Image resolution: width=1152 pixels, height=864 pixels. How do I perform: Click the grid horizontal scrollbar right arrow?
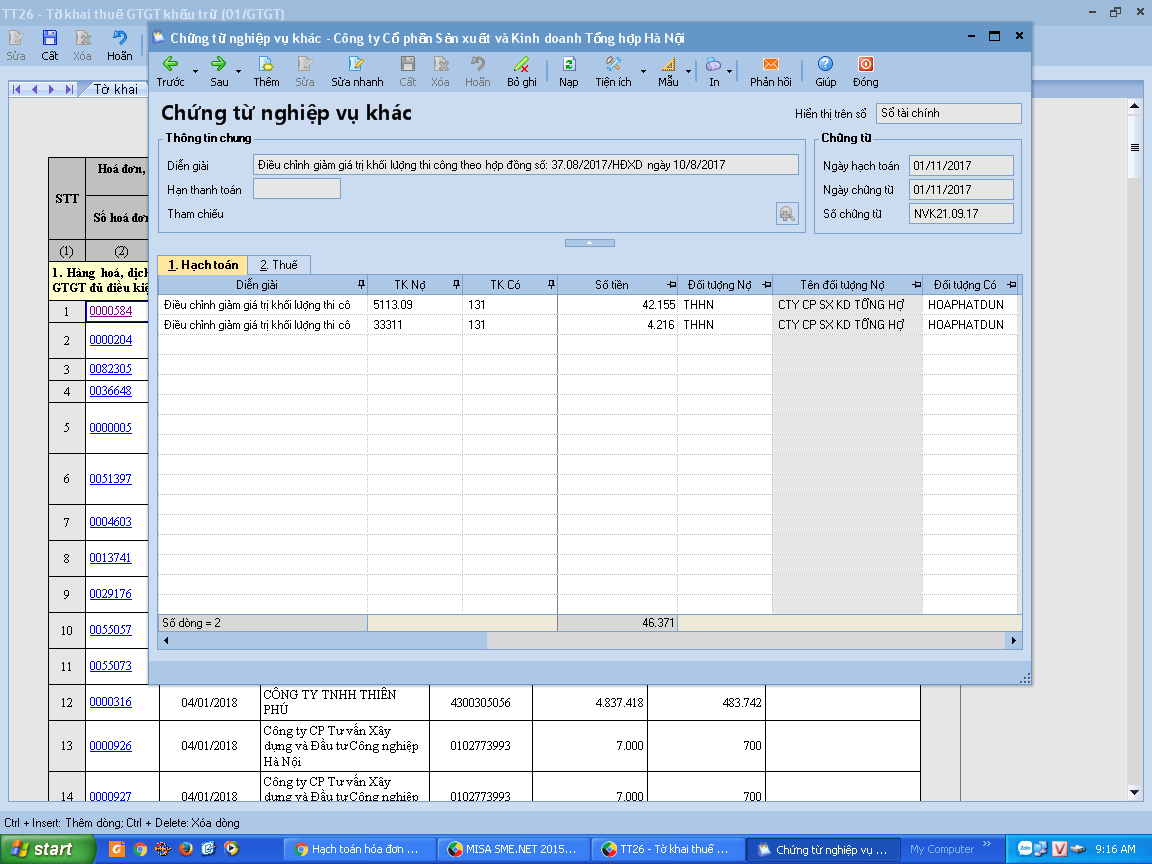point(1014,641)
